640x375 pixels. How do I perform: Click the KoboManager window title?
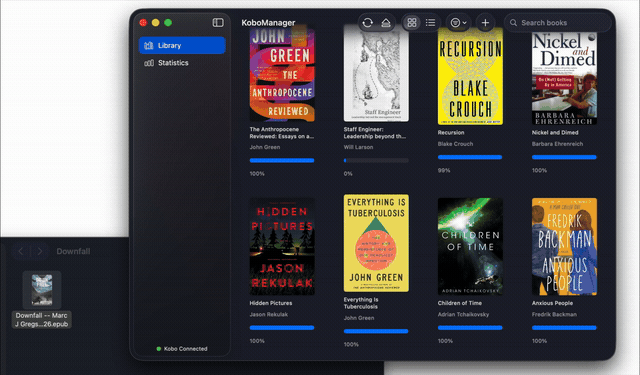pyautogui.click(x=268, y=23)
